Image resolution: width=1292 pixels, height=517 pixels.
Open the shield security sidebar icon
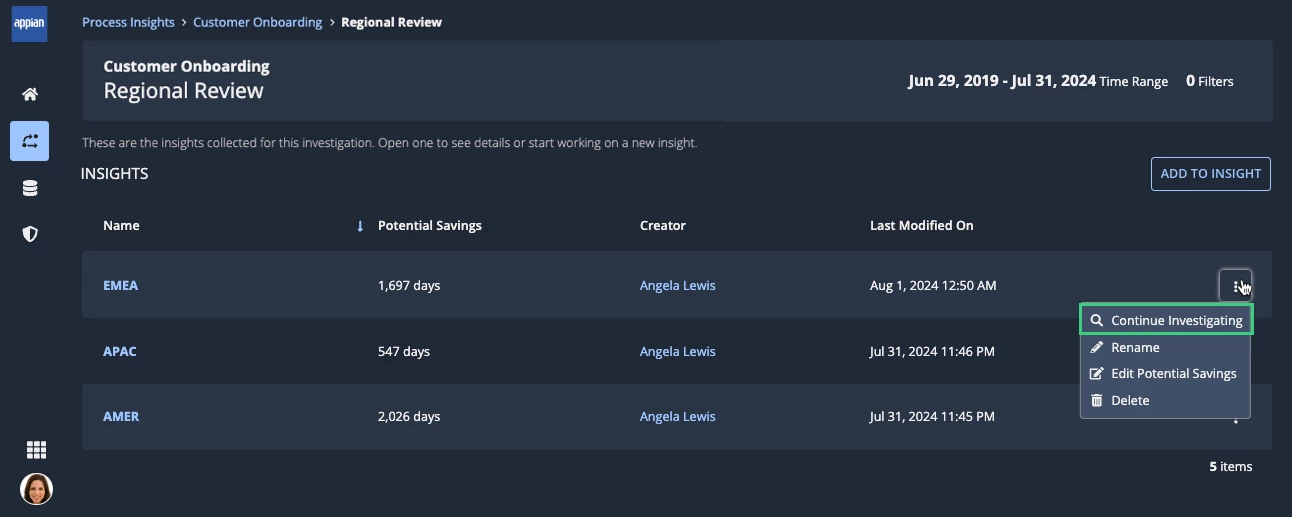click(x=30, y=234)
